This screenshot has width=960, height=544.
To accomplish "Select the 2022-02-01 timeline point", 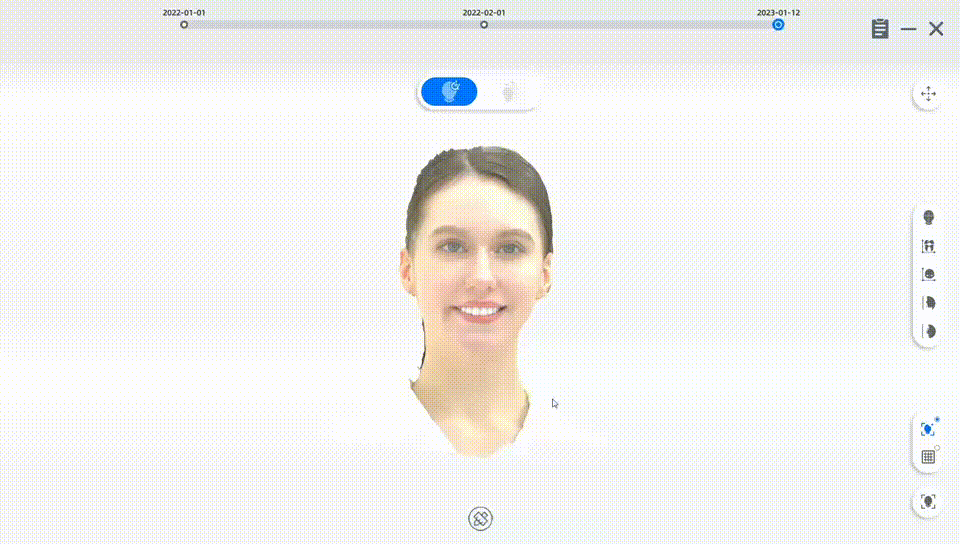I will coord(484,25).
